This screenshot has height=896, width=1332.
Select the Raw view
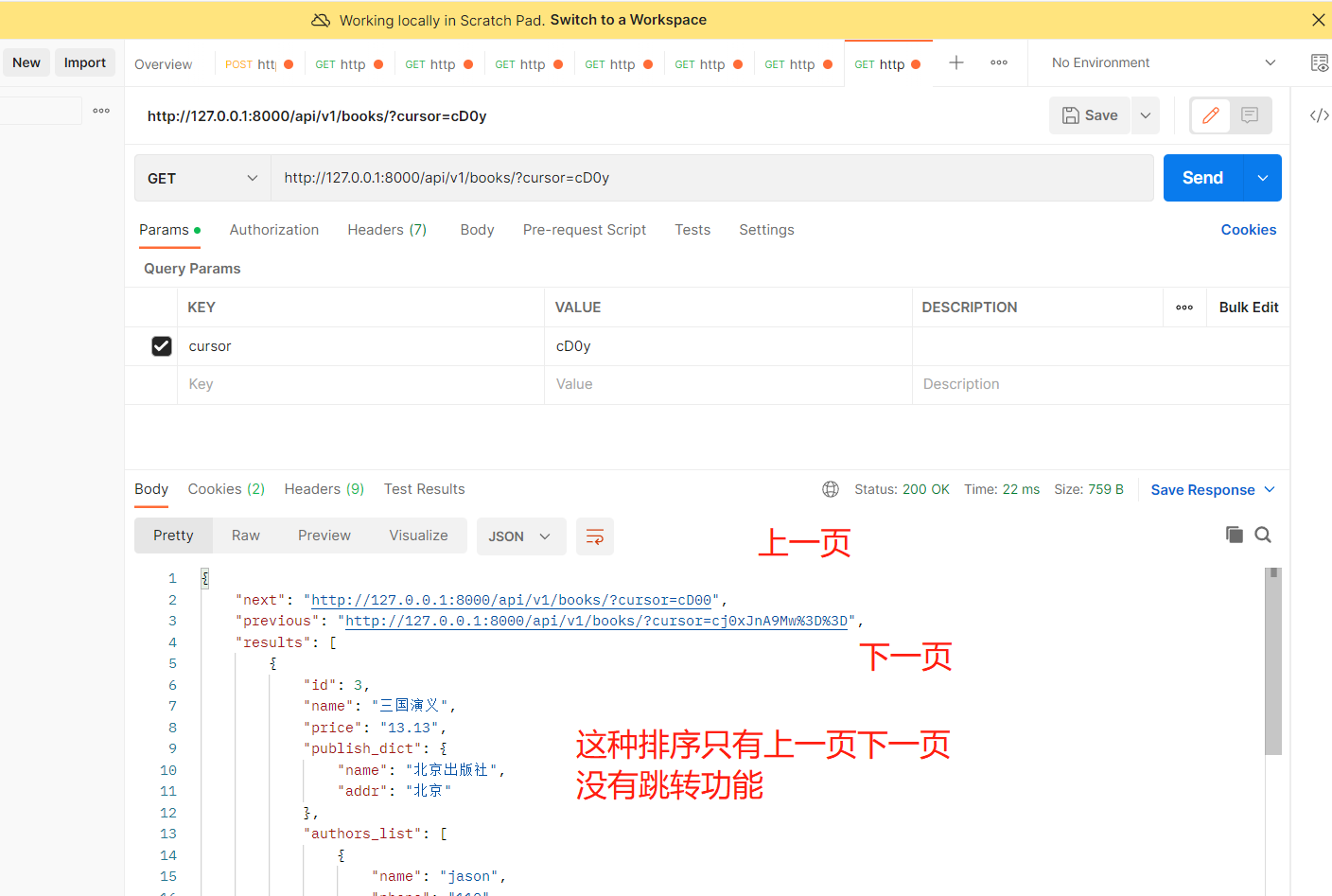[245, 536]
